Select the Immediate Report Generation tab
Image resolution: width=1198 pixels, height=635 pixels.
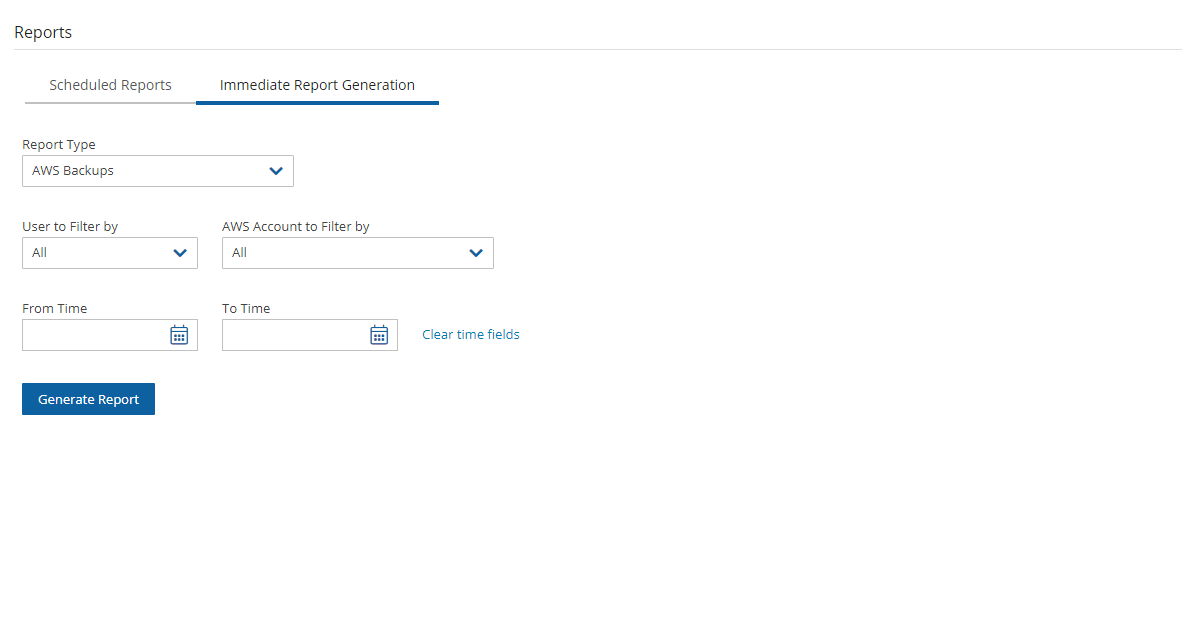317,85
